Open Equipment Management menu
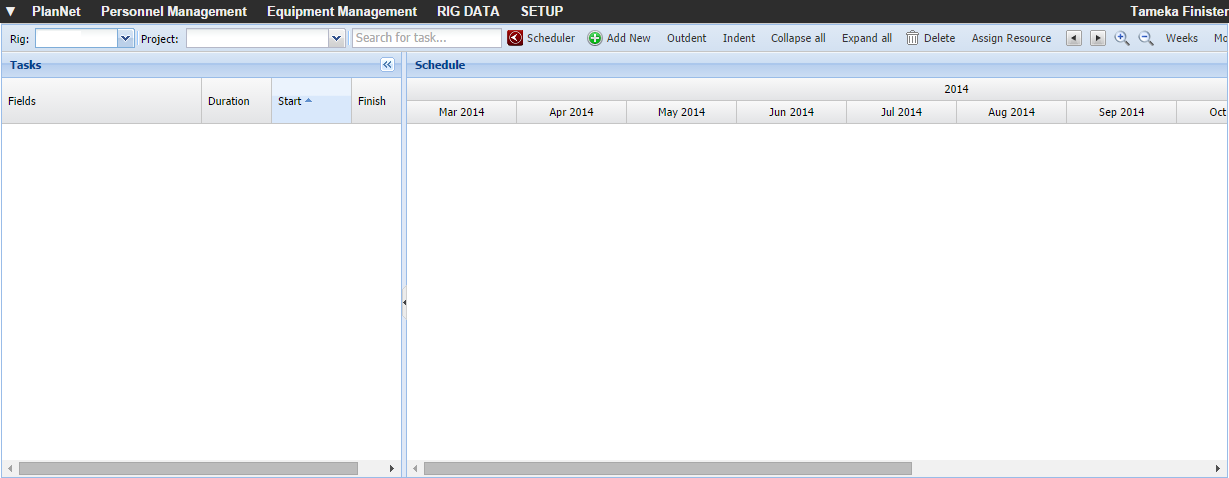Viewport: 1229px width, 478px height. click(x=342, y=11)
